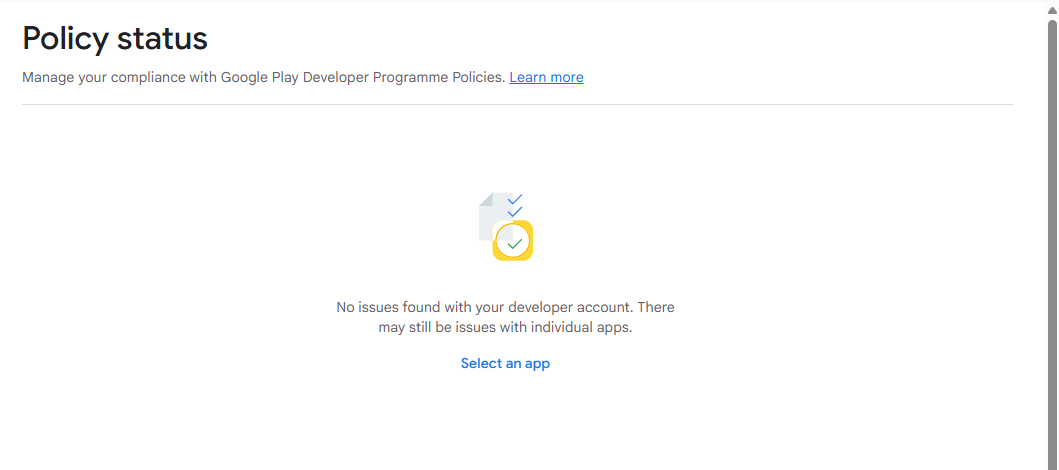Click the Select an app link
This screenshot has width=1059, height=470.
[505, 363]
